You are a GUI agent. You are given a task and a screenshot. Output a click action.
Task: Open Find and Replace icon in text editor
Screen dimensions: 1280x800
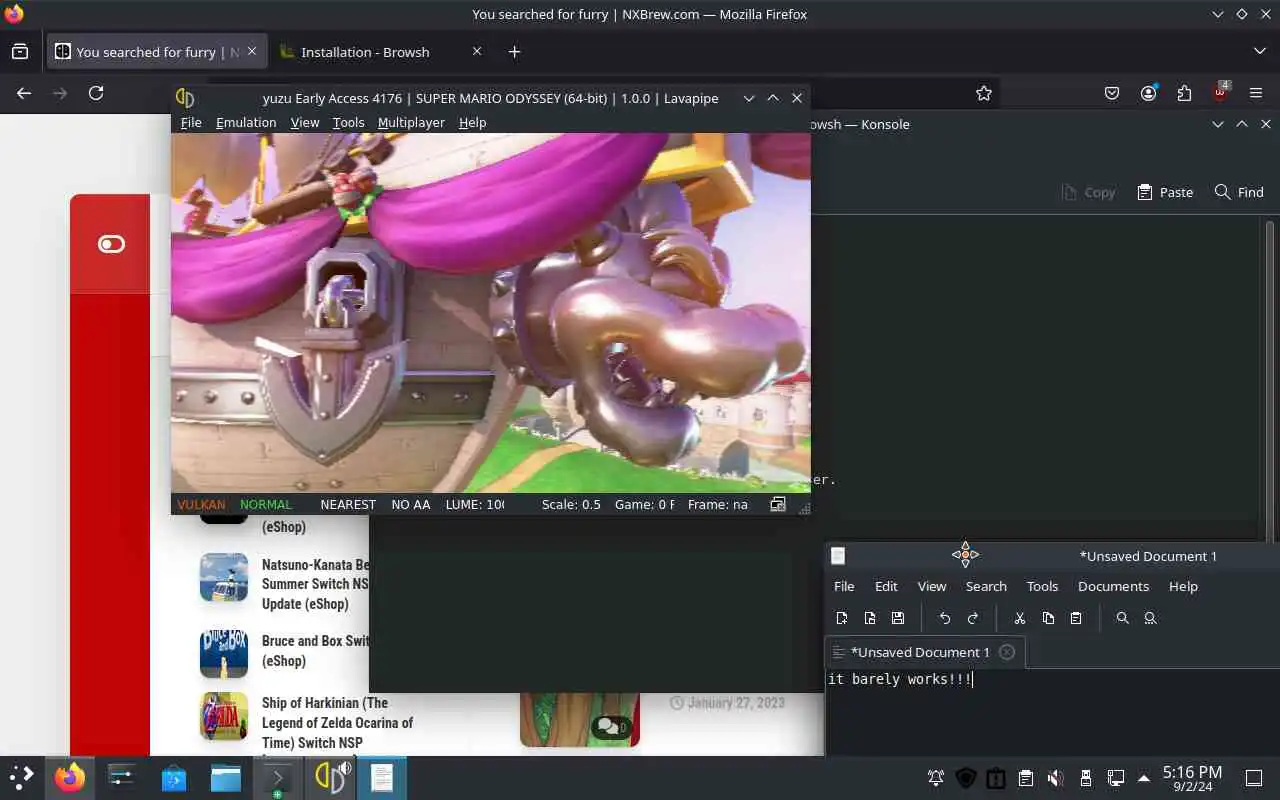[x=1150, y=618]
